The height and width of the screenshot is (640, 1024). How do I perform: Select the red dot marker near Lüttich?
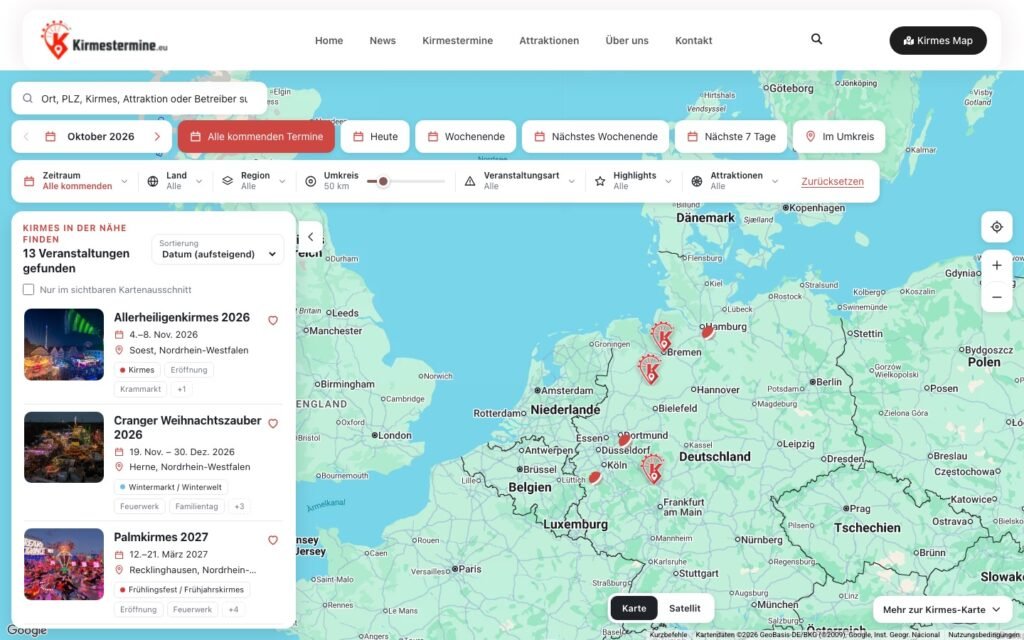pyautogui.click(x=595, y=478)
